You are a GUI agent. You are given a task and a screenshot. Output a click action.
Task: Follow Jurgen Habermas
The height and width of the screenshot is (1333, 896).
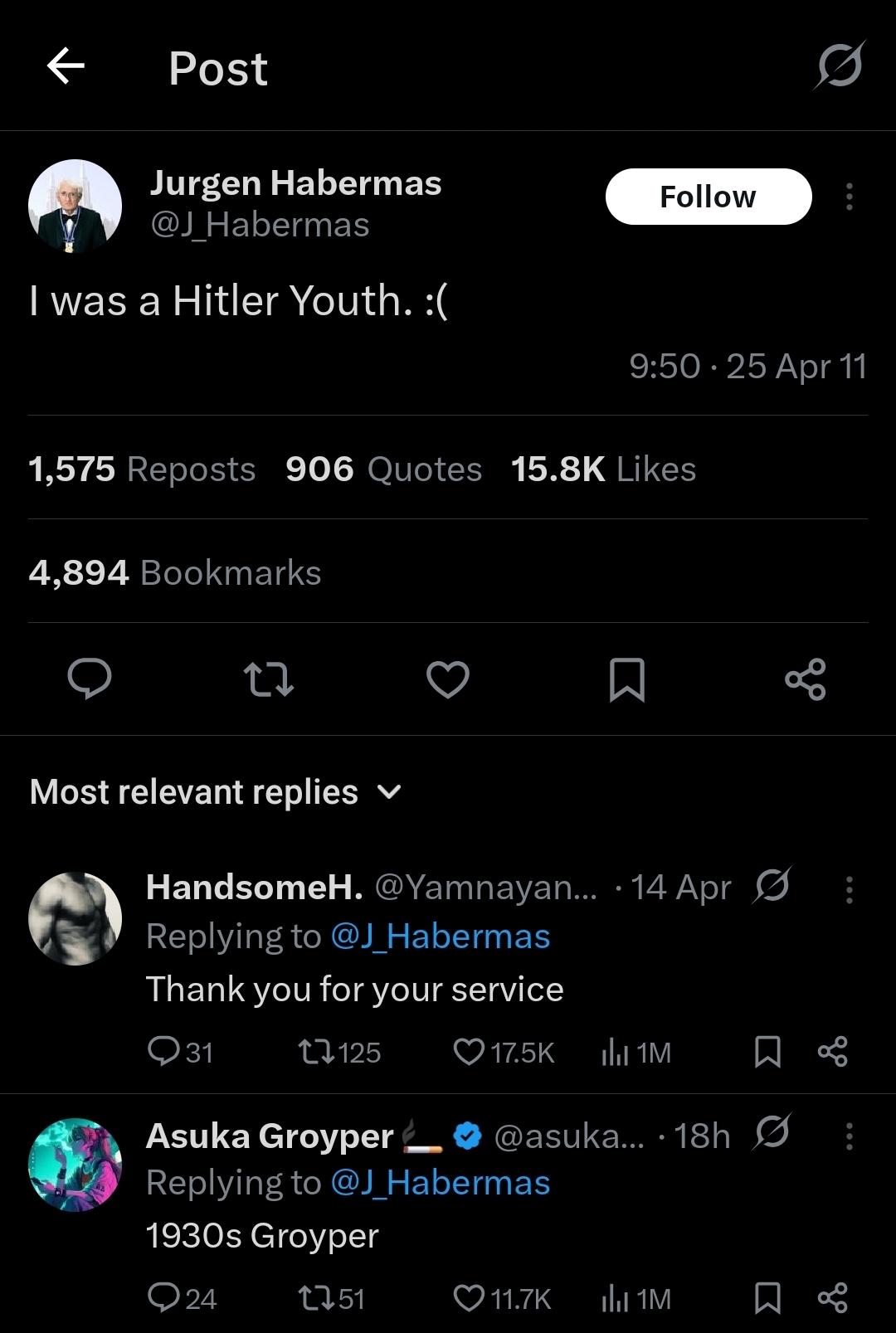708,197
